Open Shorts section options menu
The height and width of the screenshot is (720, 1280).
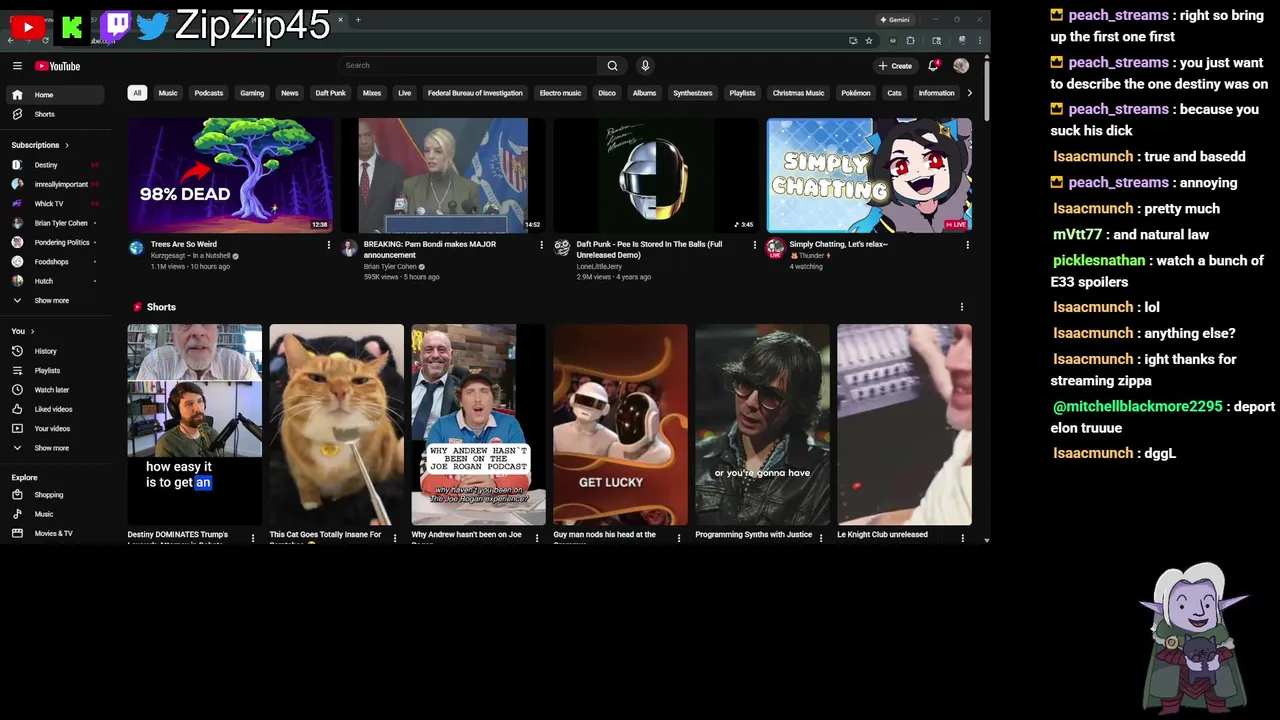pyautogui.click(x=962, y=307)
